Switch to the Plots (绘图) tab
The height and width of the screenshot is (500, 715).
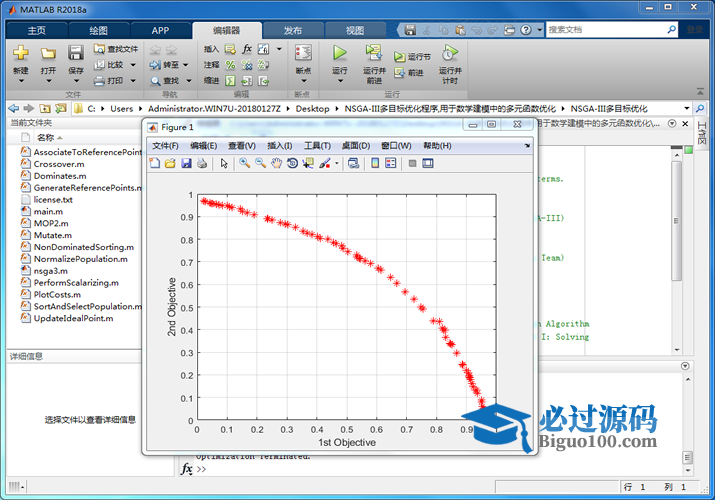pos(98,31)
